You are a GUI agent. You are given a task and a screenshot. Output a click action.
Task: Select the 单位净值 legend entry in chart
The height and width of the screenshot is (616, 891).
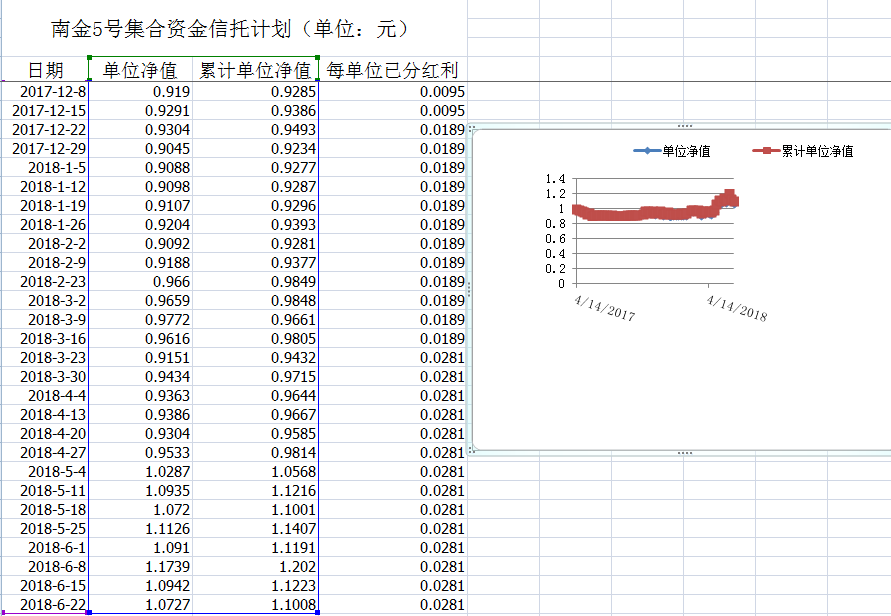[x=672, y=151]
